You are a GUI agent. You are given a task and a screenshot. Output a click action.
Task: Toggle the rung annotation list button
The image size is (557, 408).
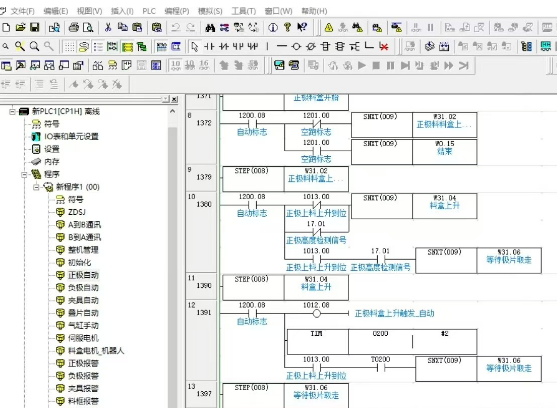coord(98,47)
